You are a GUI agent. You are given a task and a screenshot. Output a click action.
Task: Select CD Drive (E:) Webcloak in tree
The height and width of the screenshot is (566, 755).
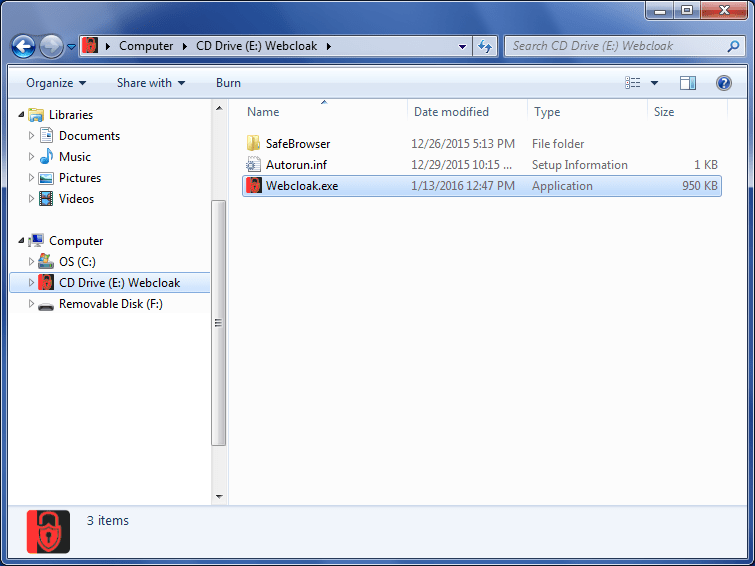point(119,283)
